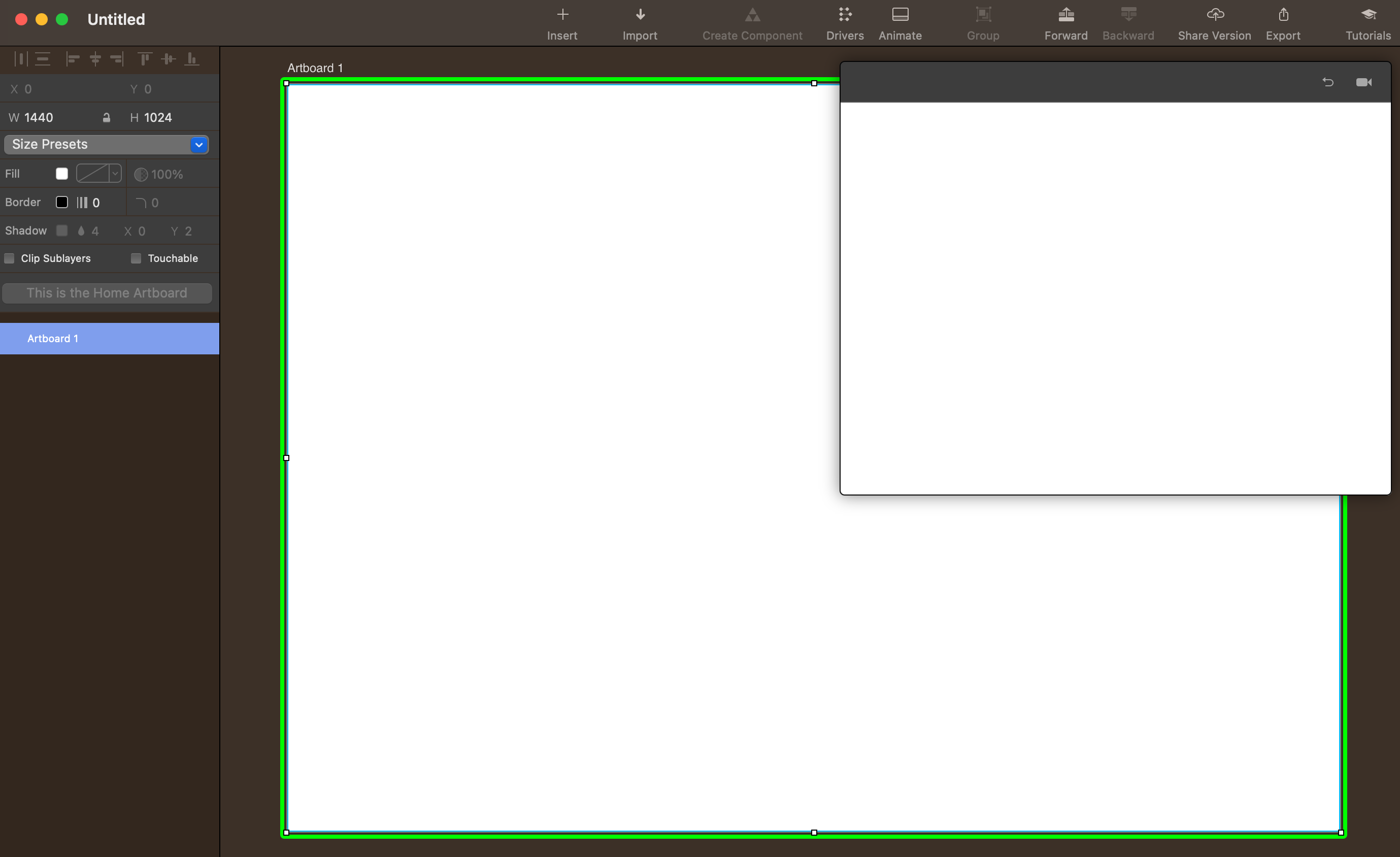The width and height of the screenshot is (1400, 857).
Task: Minimize the Untitled window
Action: [x=42, y=19]
